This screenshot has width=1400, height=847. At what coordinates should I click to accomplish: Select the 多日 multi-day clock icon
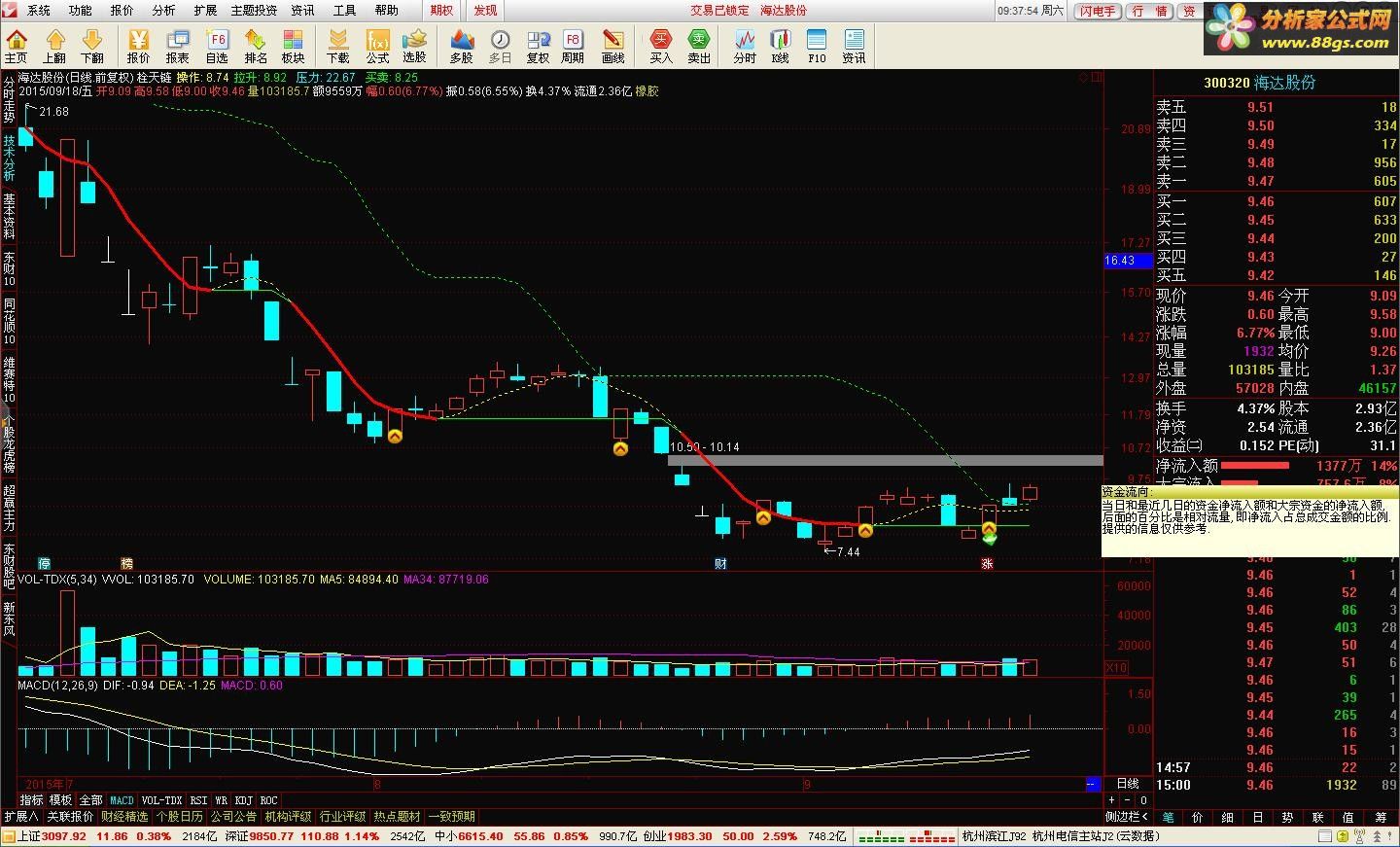(500, 46)
